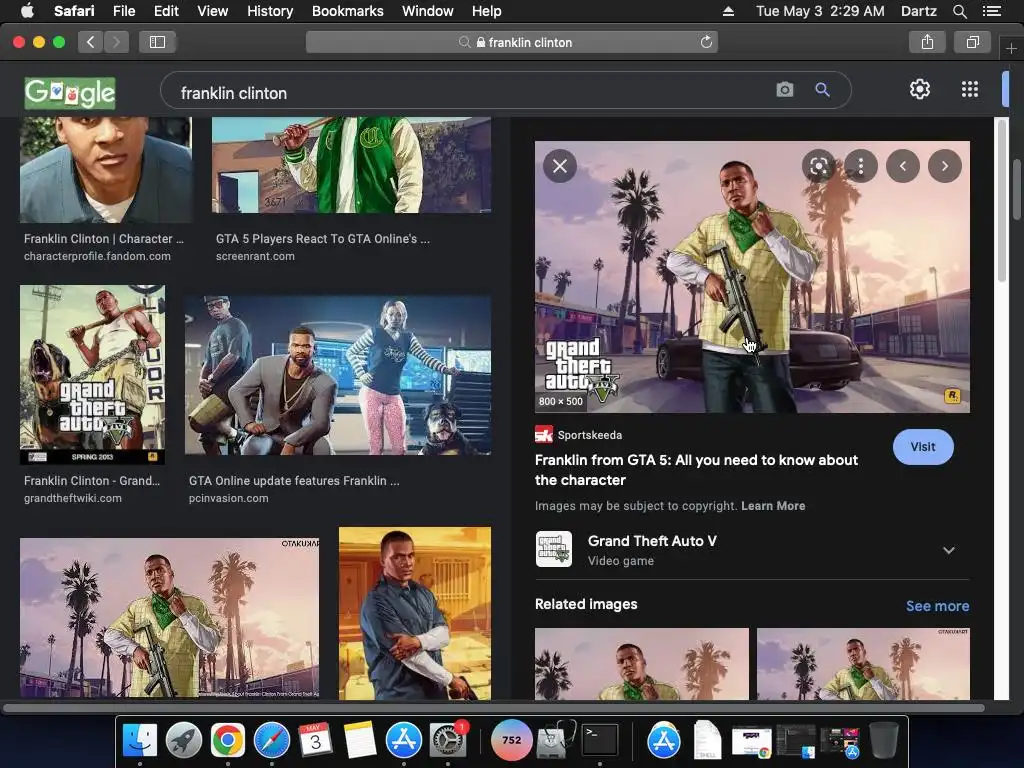The height and width of the screenshot is (768, 1024).
Task: Open the Trash in the Dock
Action: pos(884,741)
